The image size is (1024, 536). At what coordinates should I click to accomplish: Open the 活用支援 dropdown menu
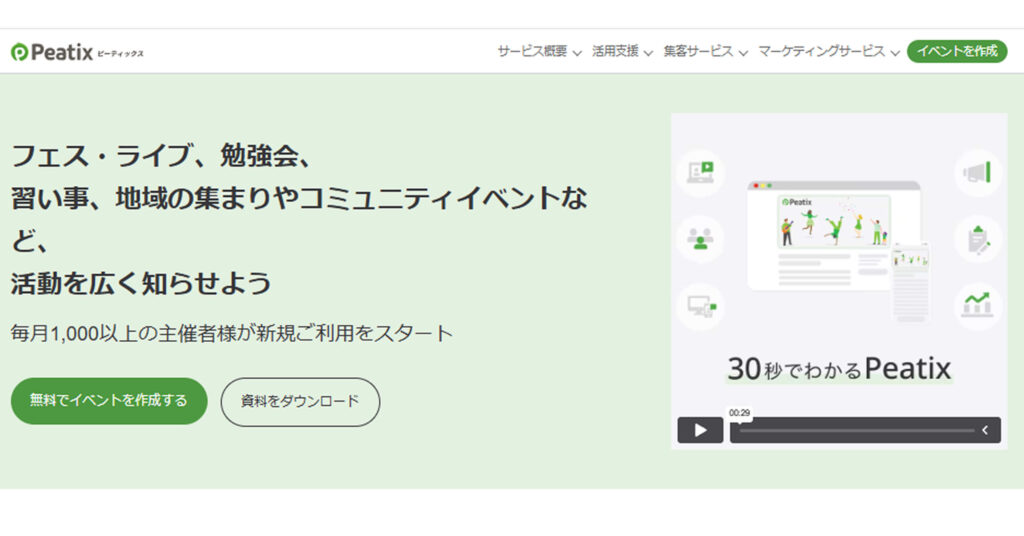pos(622,52)
